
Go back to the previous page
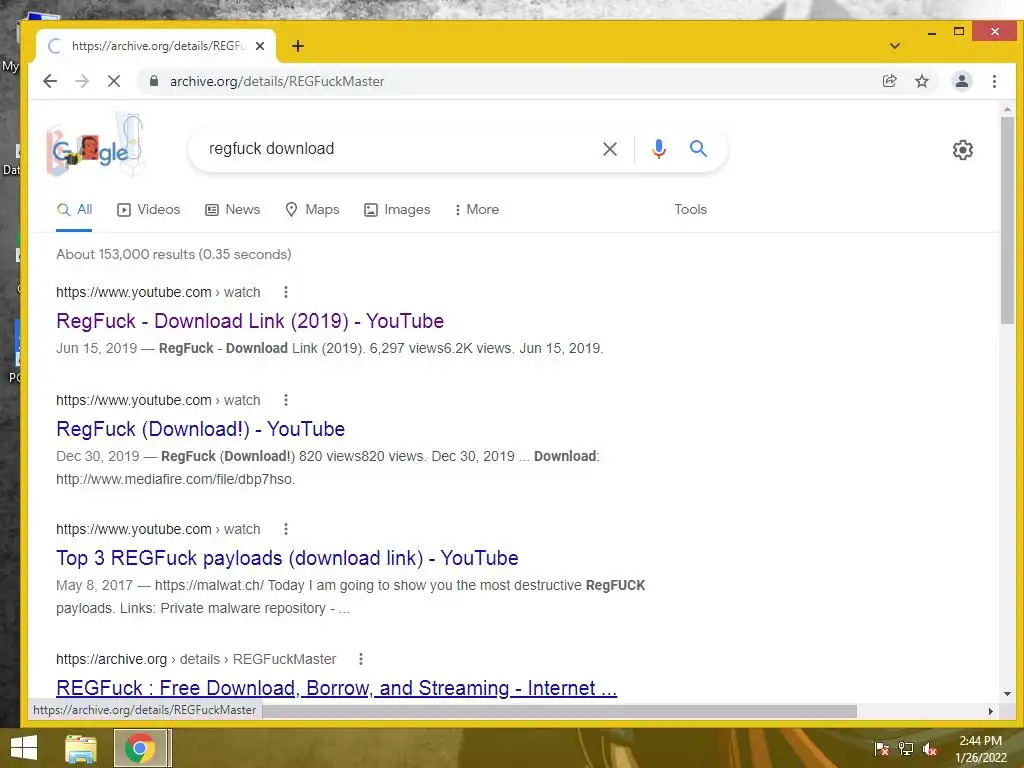[x=50, y=81]
